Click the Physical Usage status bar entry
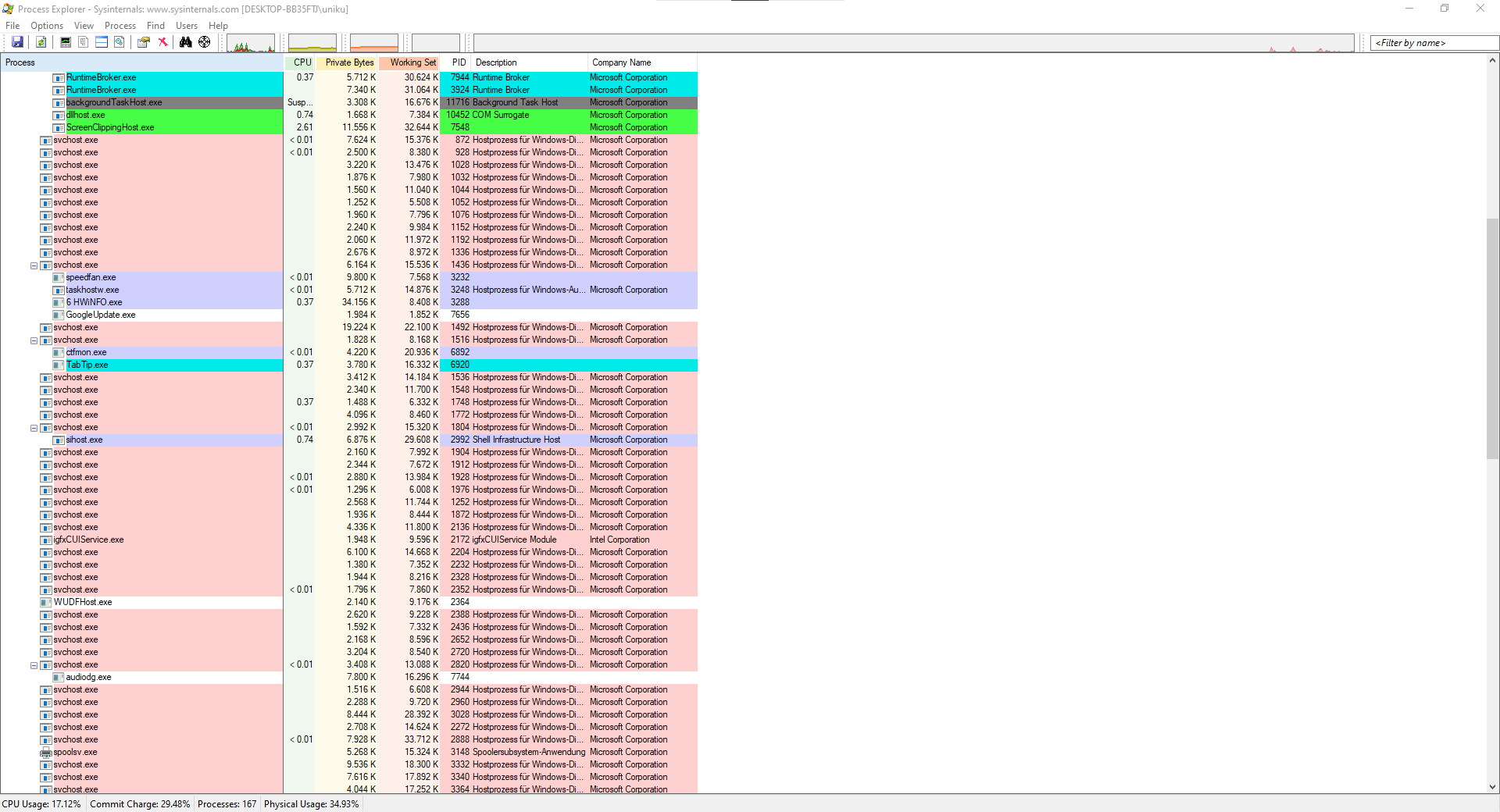The image size is (1500, 812). click(312, 804)
